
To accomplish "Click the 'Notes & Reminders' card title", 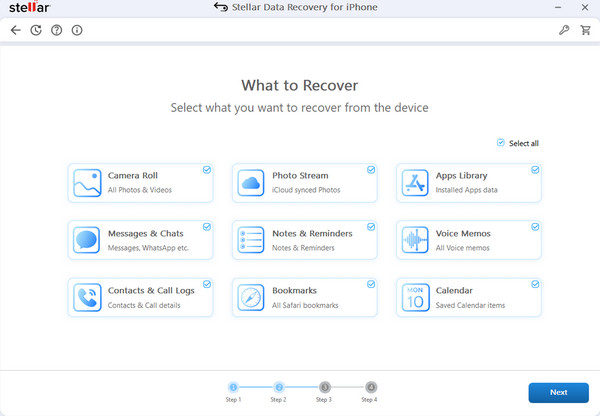I will coord(312,233).
